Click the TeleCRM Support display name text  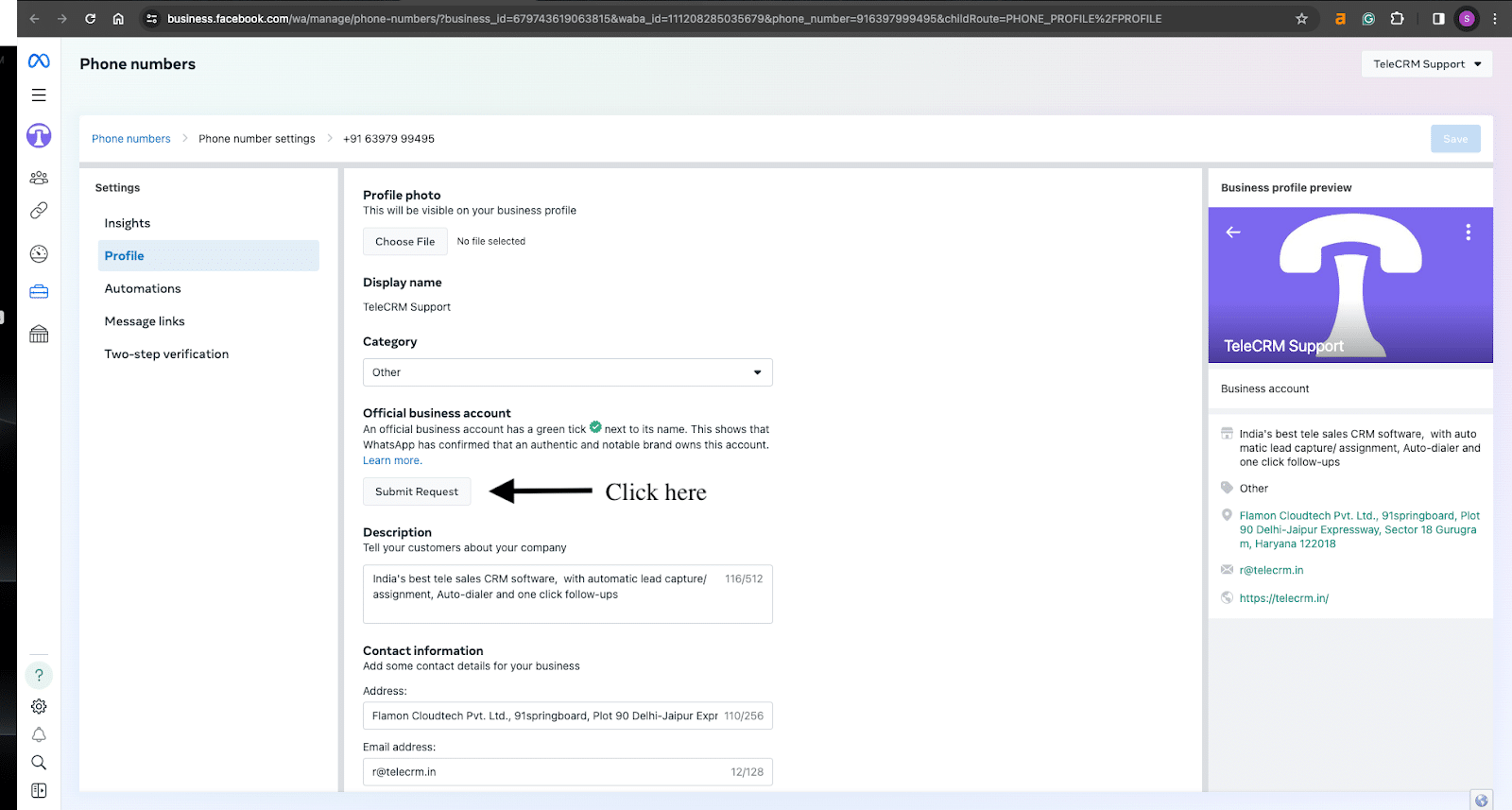tap(406, 307)
